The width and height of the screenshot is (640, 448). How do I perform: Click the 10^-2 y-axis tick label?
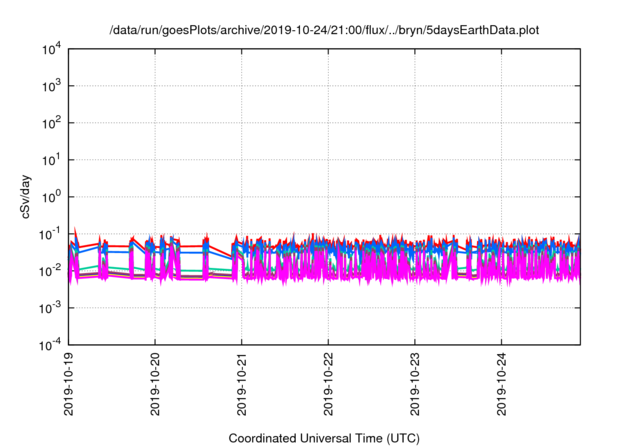click(x=50, y=271)
